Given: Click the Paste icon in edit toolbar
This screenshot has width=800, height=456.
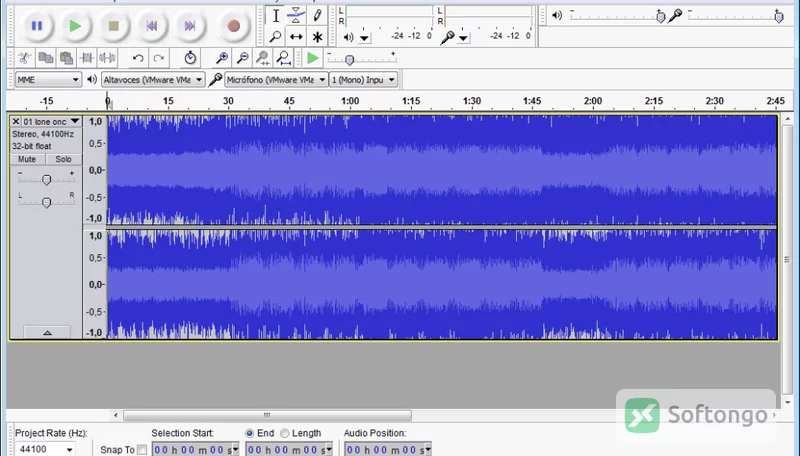Looking at the screenshot, I should click(x=66, y=58).
